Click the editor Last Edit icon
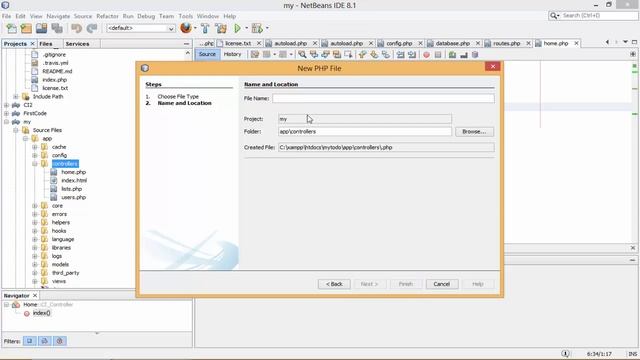 coord(255,54)
